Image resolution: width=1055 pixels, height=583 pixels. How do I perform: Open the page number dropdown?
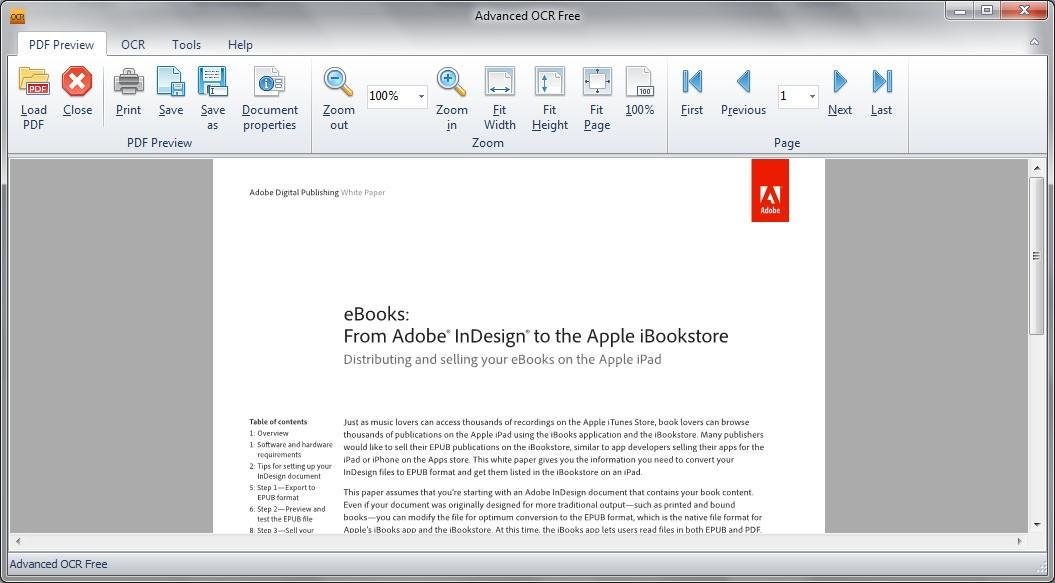[x=810, y=96]
